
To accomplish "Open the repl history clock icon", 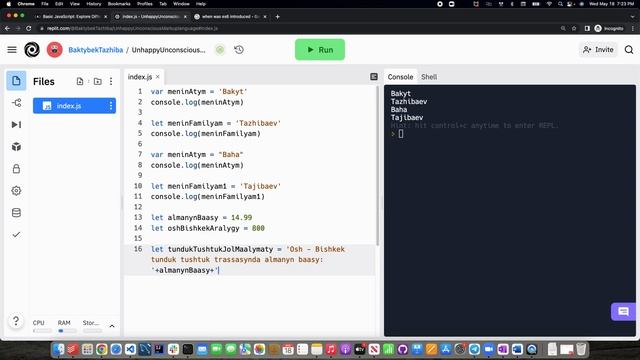I will [239, 50].
